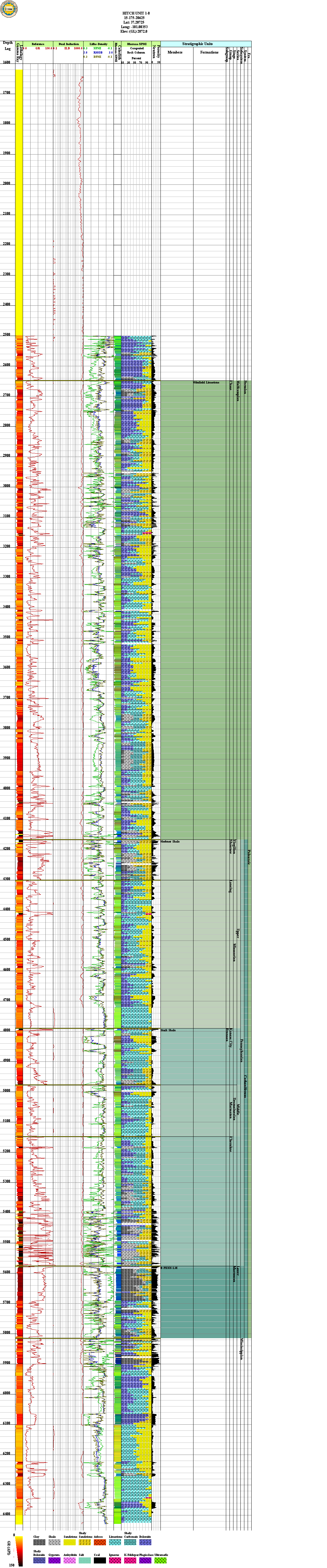Select the Shale lithology pattern swatch

(x=54, y=1542)
